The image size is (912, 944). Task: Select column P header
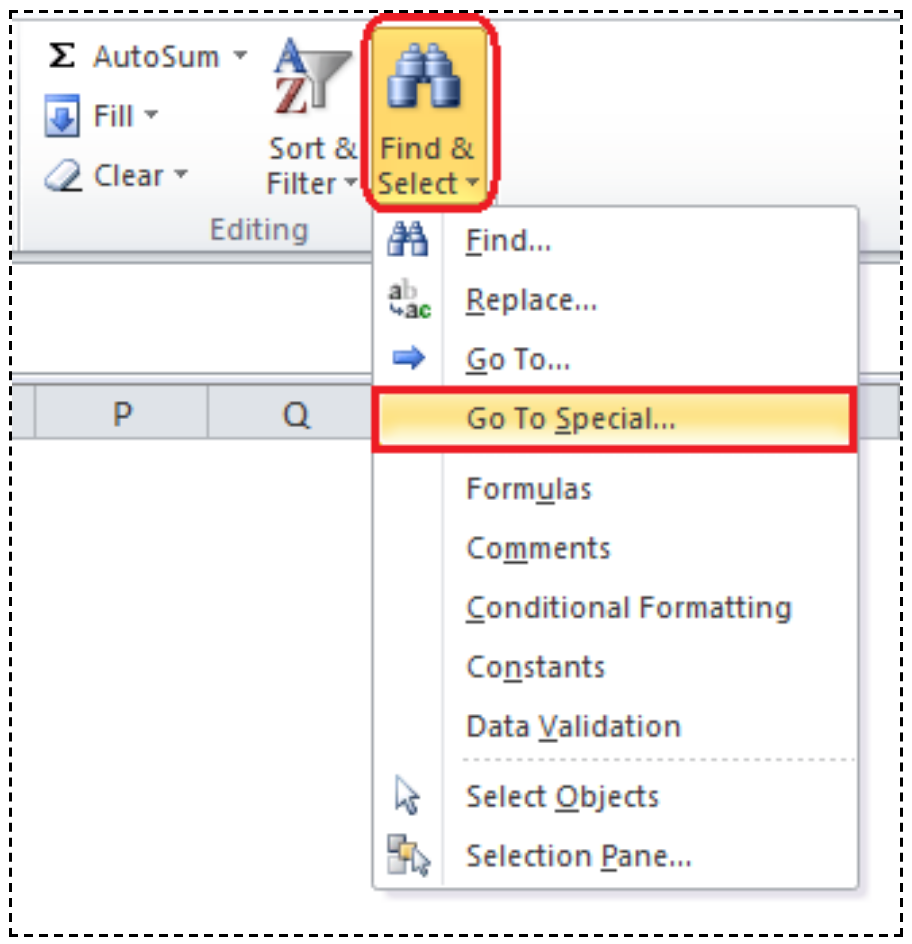[122, 413]
